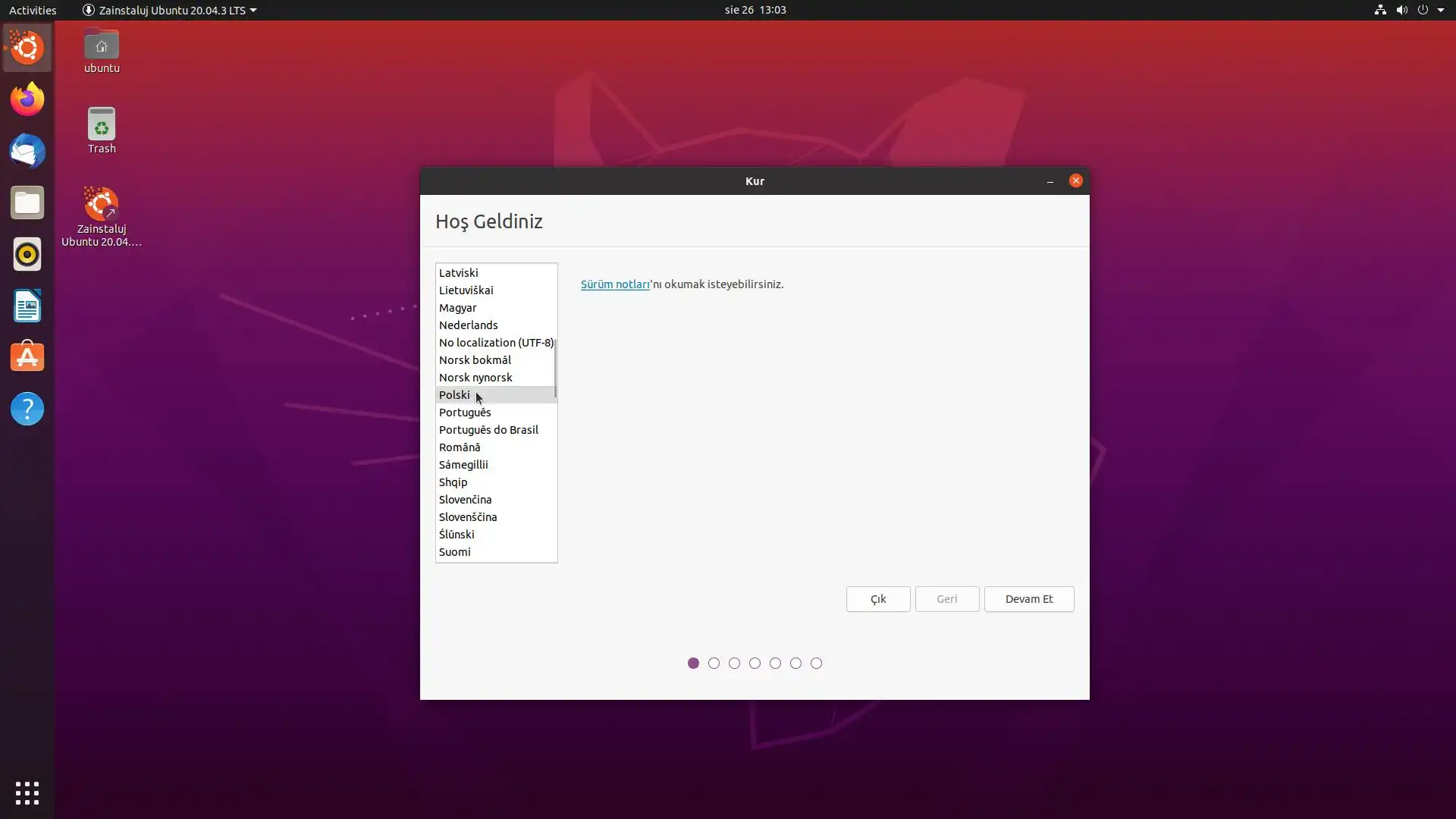This screenshot has width=1456, height=819.
Task: Open the clock and calendar menu
Action: [755, 10]
